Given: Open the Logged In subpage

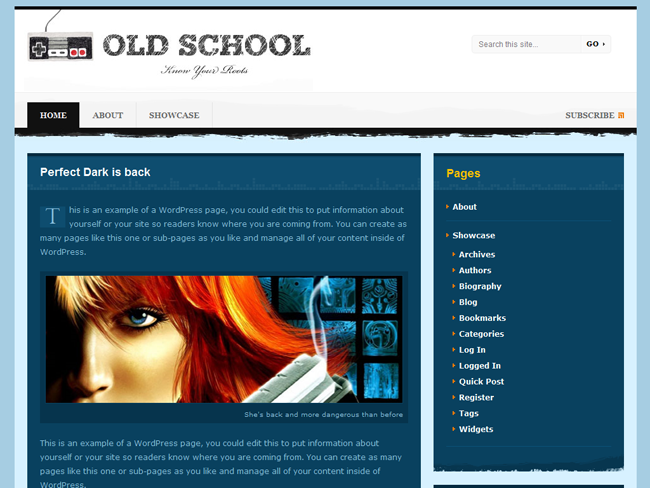Looking at the screenshot, I should [480, 366].
